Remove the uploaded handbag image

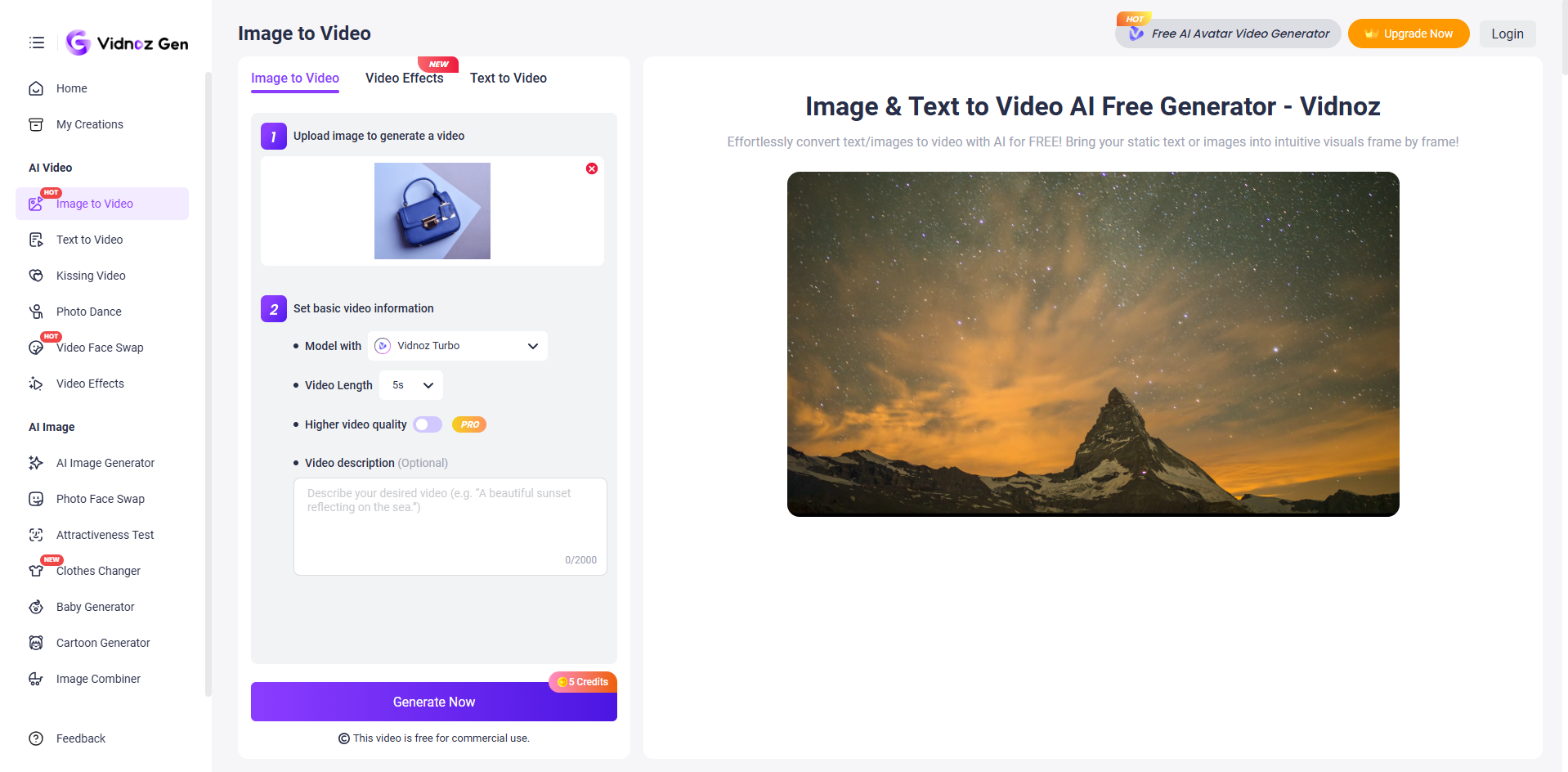592,168
